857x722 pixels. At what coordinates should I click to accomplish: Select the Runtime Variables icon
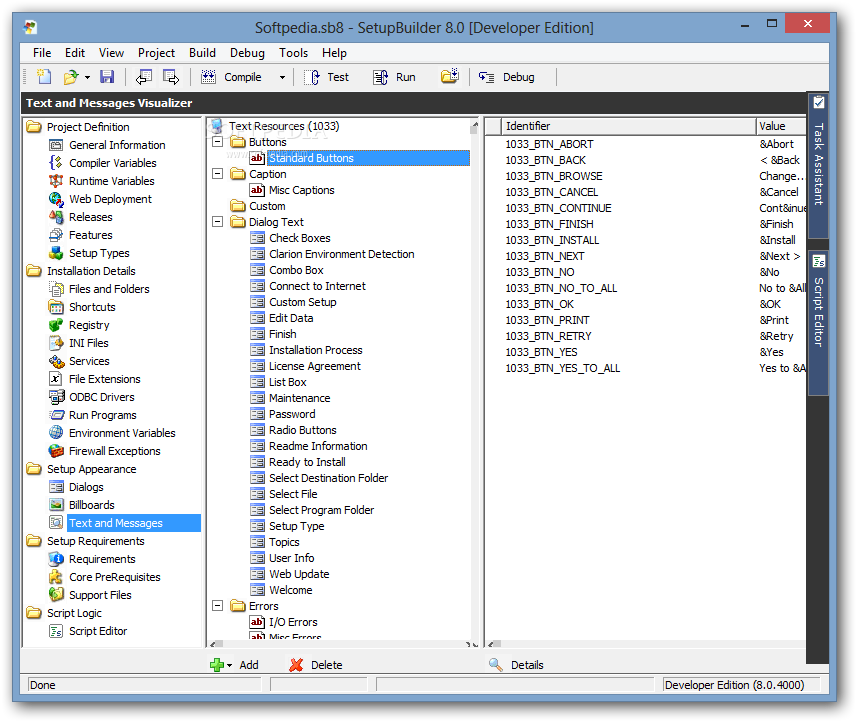pos(56,181)
